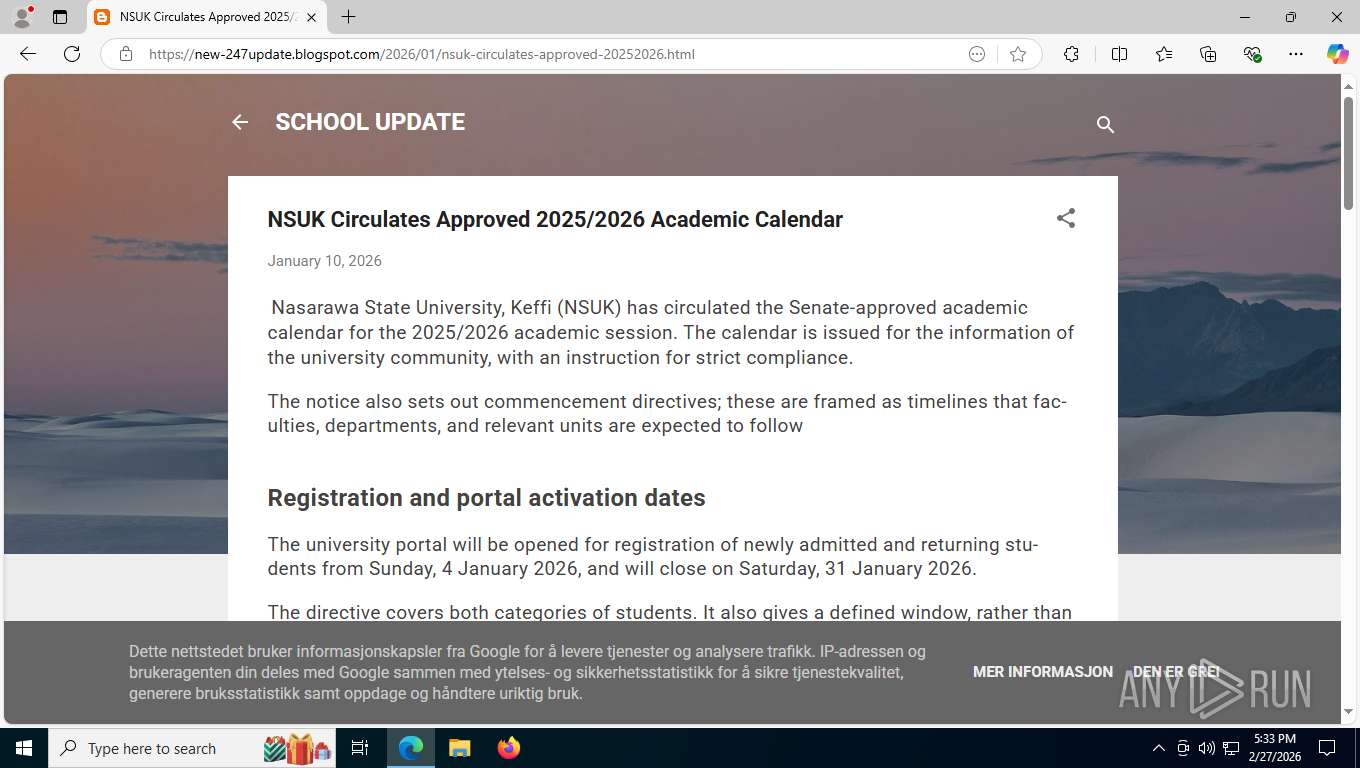Screen dimensions: 1360x768
Task: Click the taskbar search box
Action: 193,748
